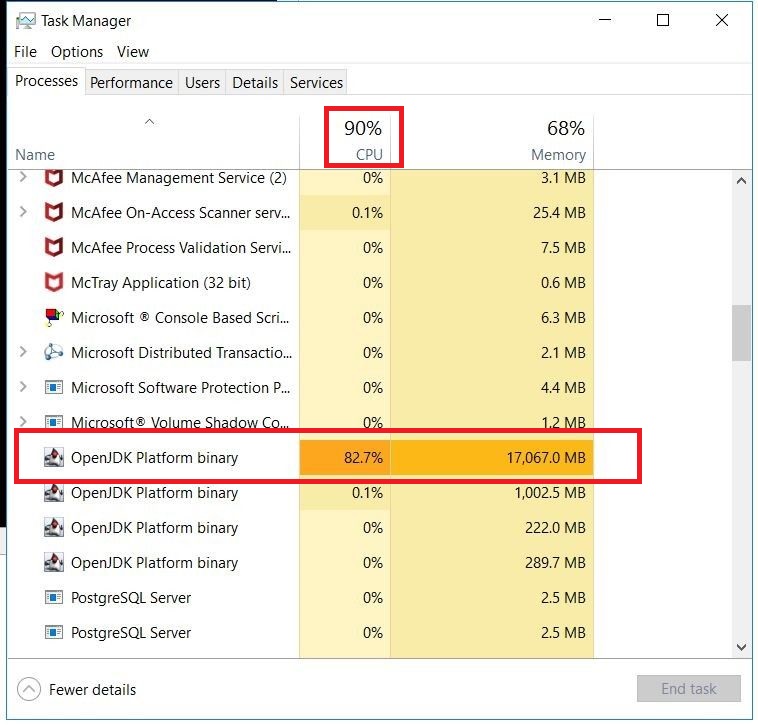Expand Microsoft Distributed Transaction entry

[x=24, y=353]
